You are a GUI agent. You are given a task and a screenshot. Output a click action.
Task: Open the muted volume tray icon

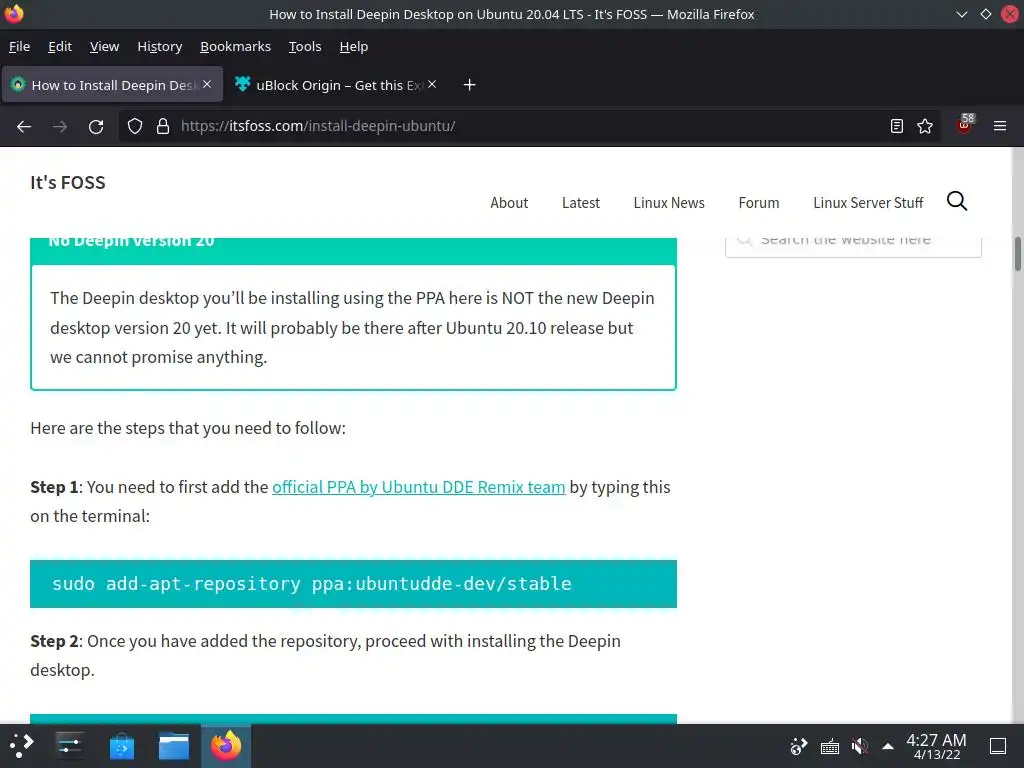859,746
